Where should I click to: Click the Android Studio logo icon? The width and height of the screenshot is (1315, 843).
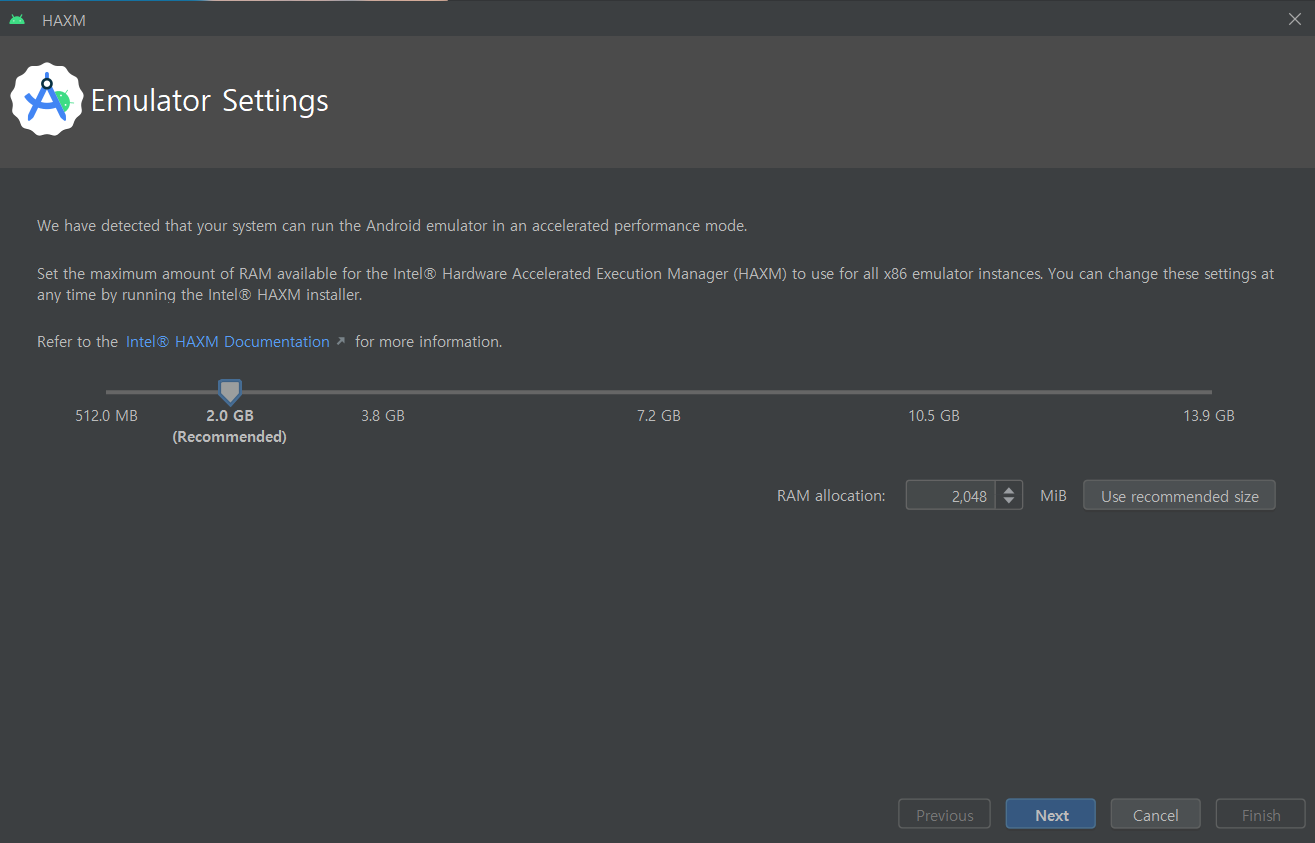coord(47,100)
